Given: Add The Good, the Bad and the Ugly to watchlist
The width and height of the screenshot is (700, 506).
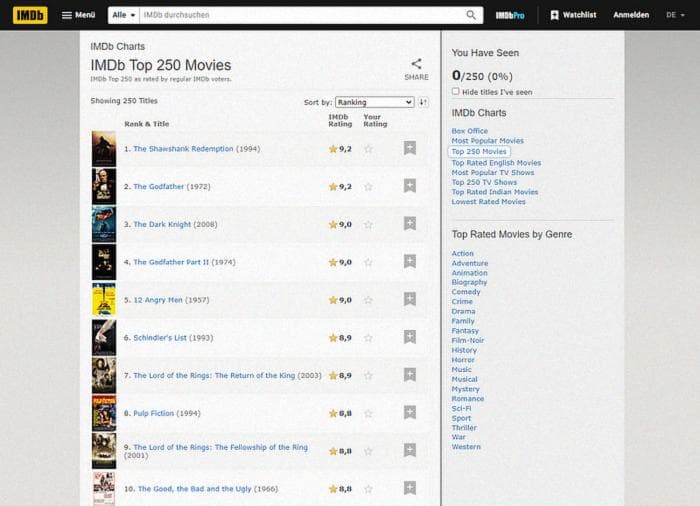Looking at the screenshot, I should pyautogui.click(x=410, y=488).
